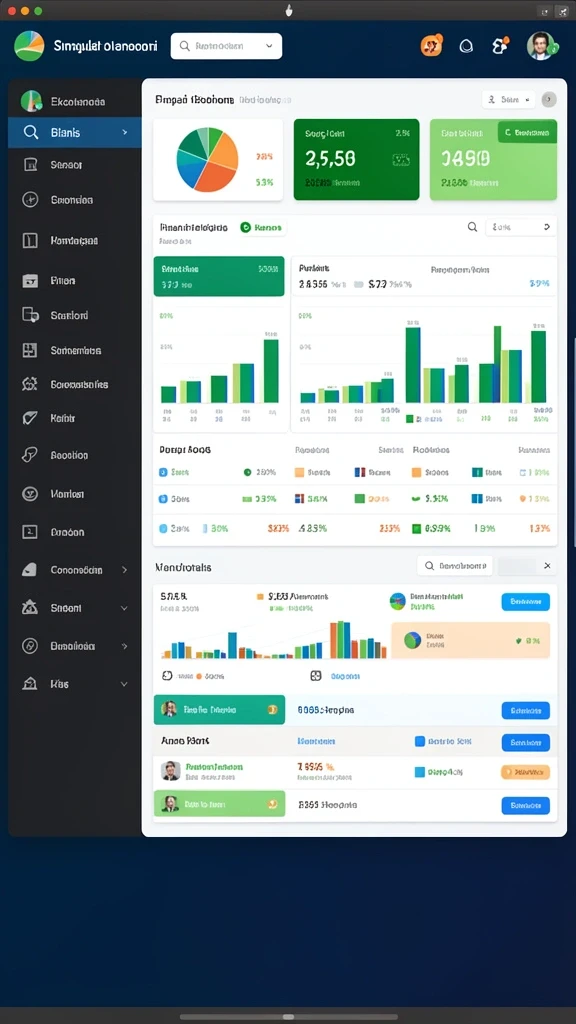Expand the Kias sidebar item chevron

(x=124, y=684)
